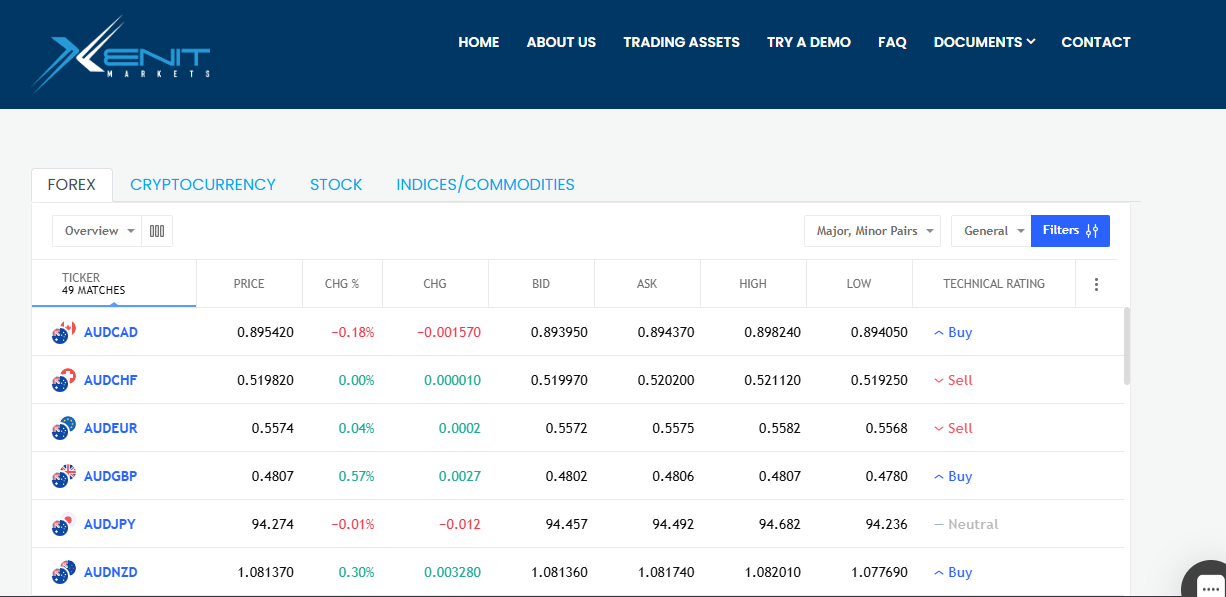1226x597 pixels.
Task: Click AUDGBP change 0.57%
Action: pyautogui.click(x=356, y=476)
